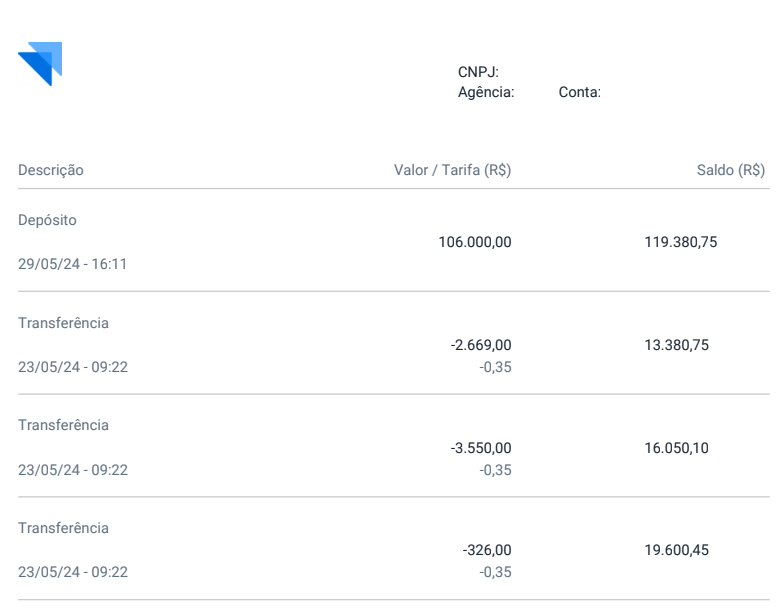Click the -0,35 fee under -2.669,00
The height and width of the screenshot is (609, 784).
click(x=496, y=367)
